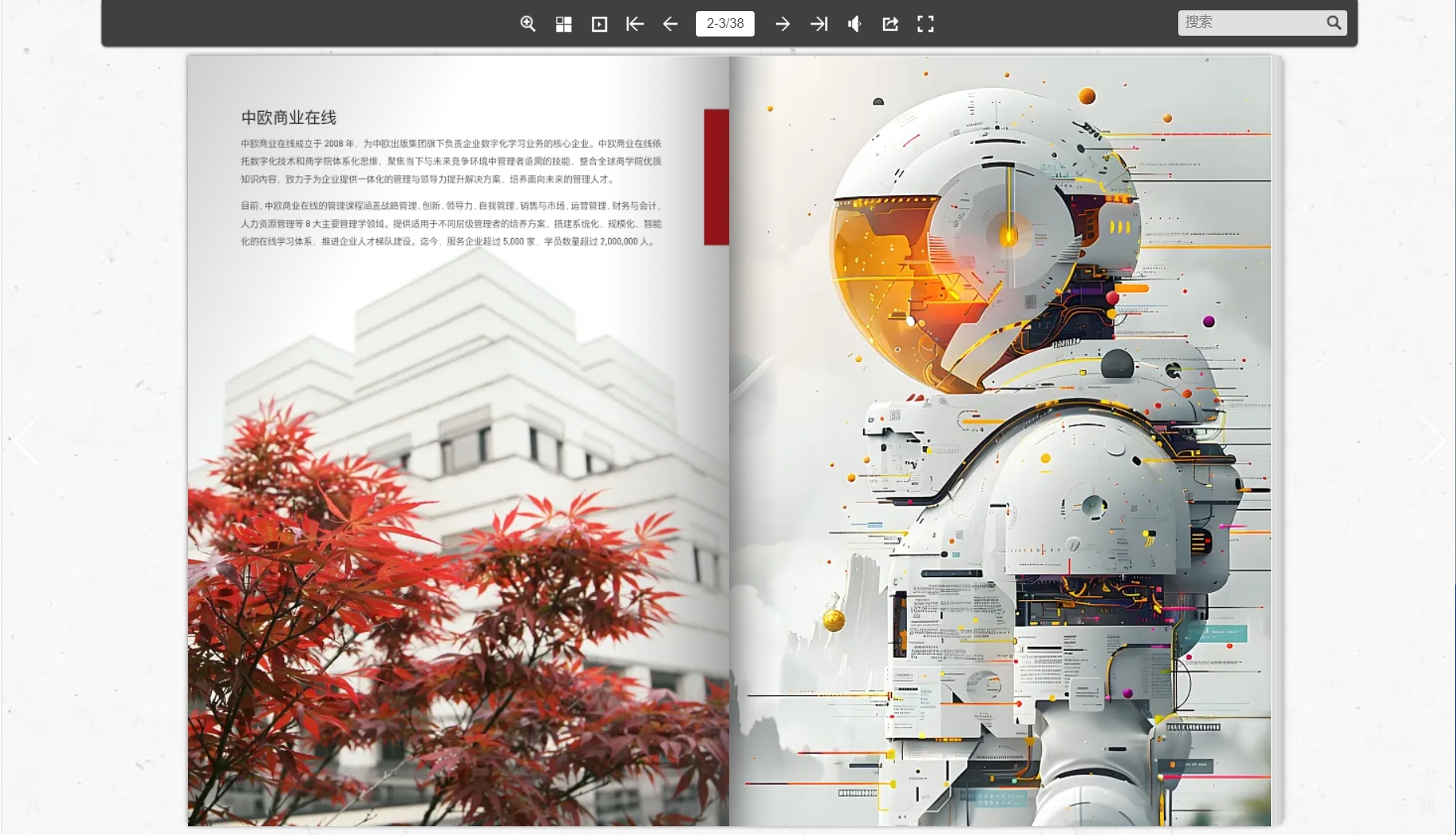Open the thumbnails grid view
Screen dimensions: 1456x835
[x=563, y=24]
